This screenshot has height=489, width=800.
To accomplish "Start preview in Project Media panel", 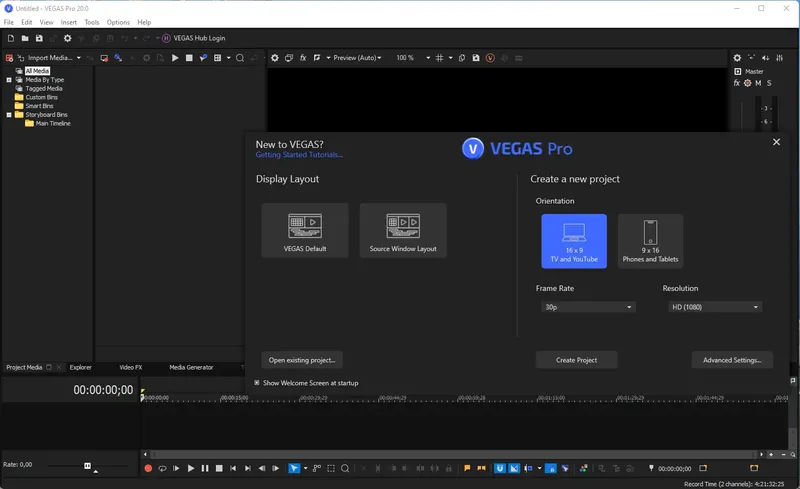I will (x=175, y=58).
